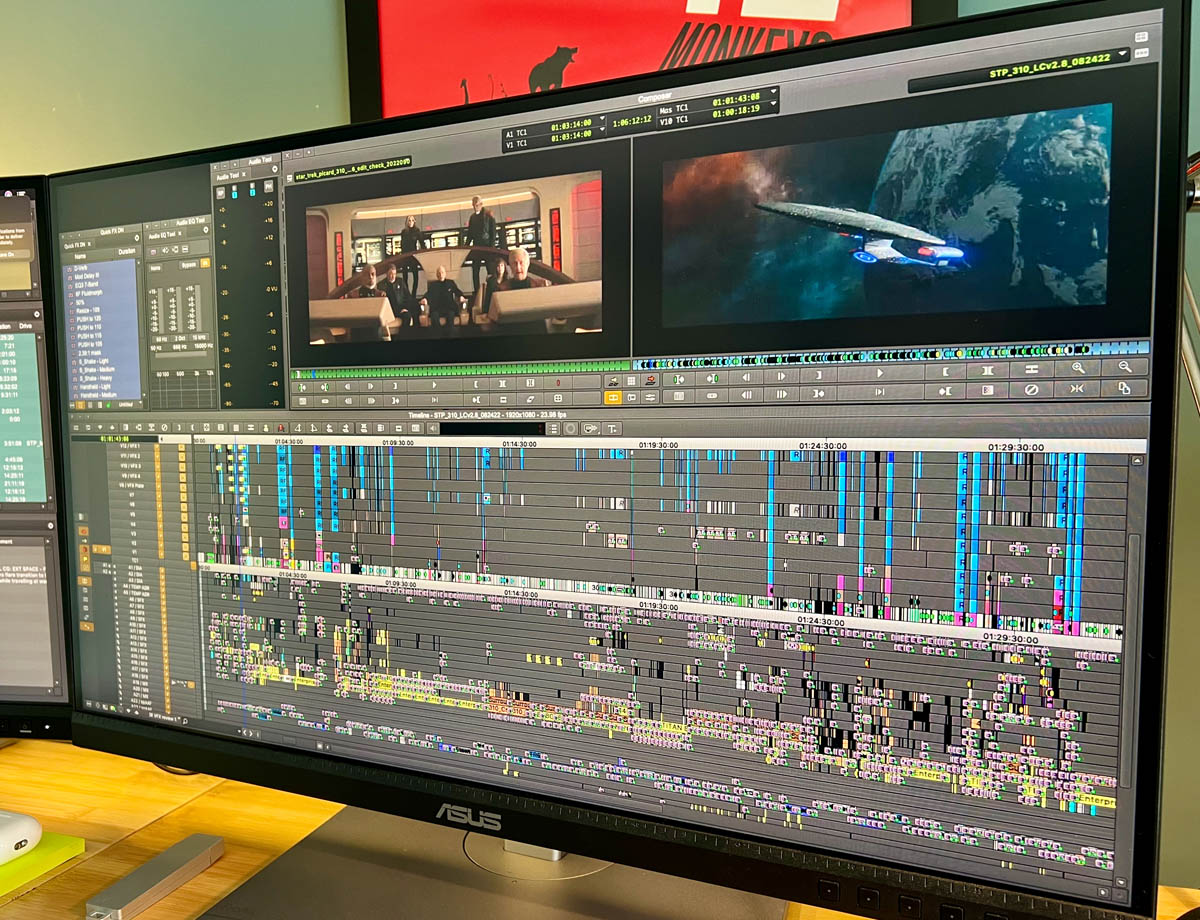This screenshot has height=920, width=1200.
Task: Select the Quick FX DN tab
Action: (76, 245)
